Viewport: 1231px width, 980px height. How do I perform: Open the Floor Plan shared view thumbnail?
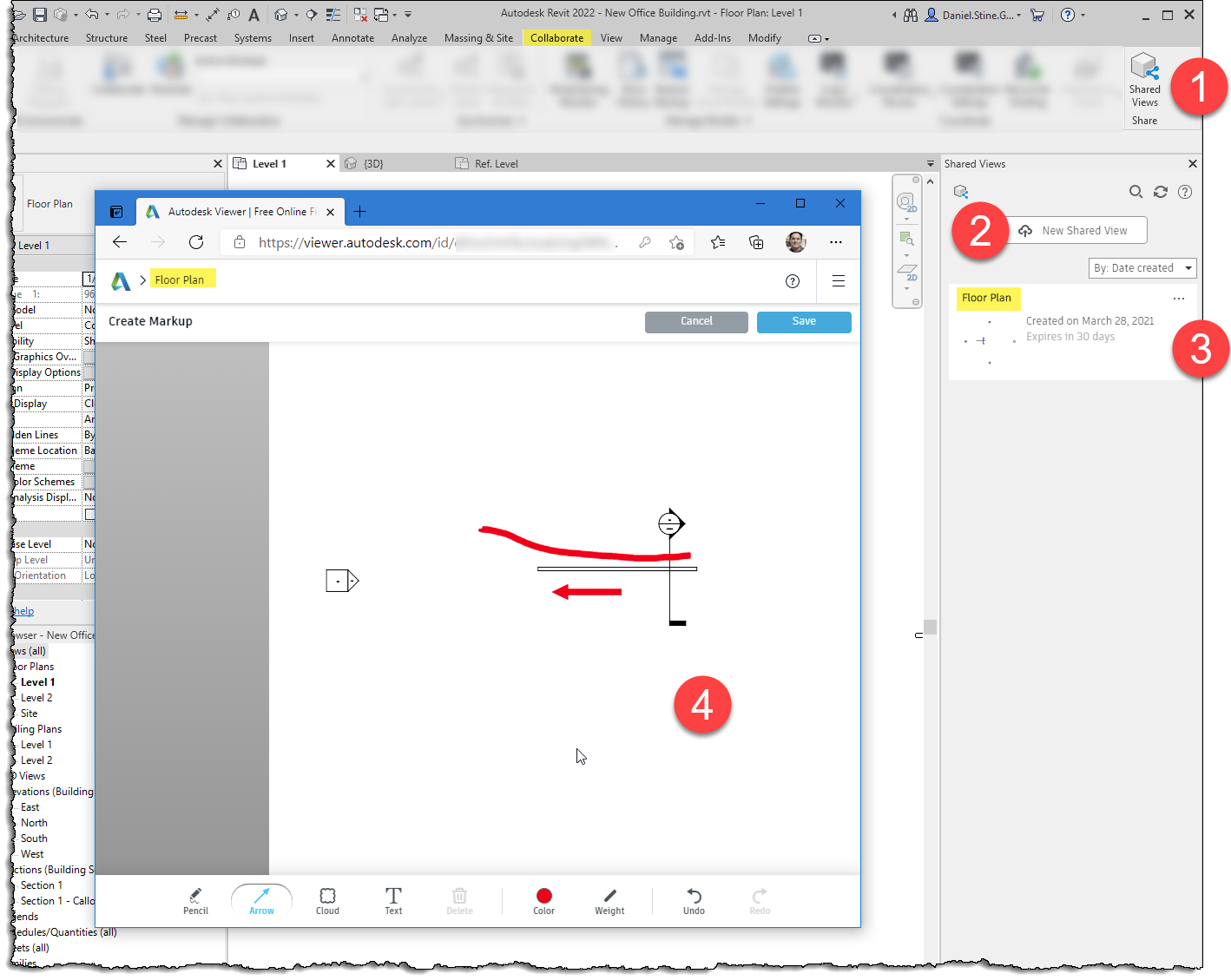988,341
